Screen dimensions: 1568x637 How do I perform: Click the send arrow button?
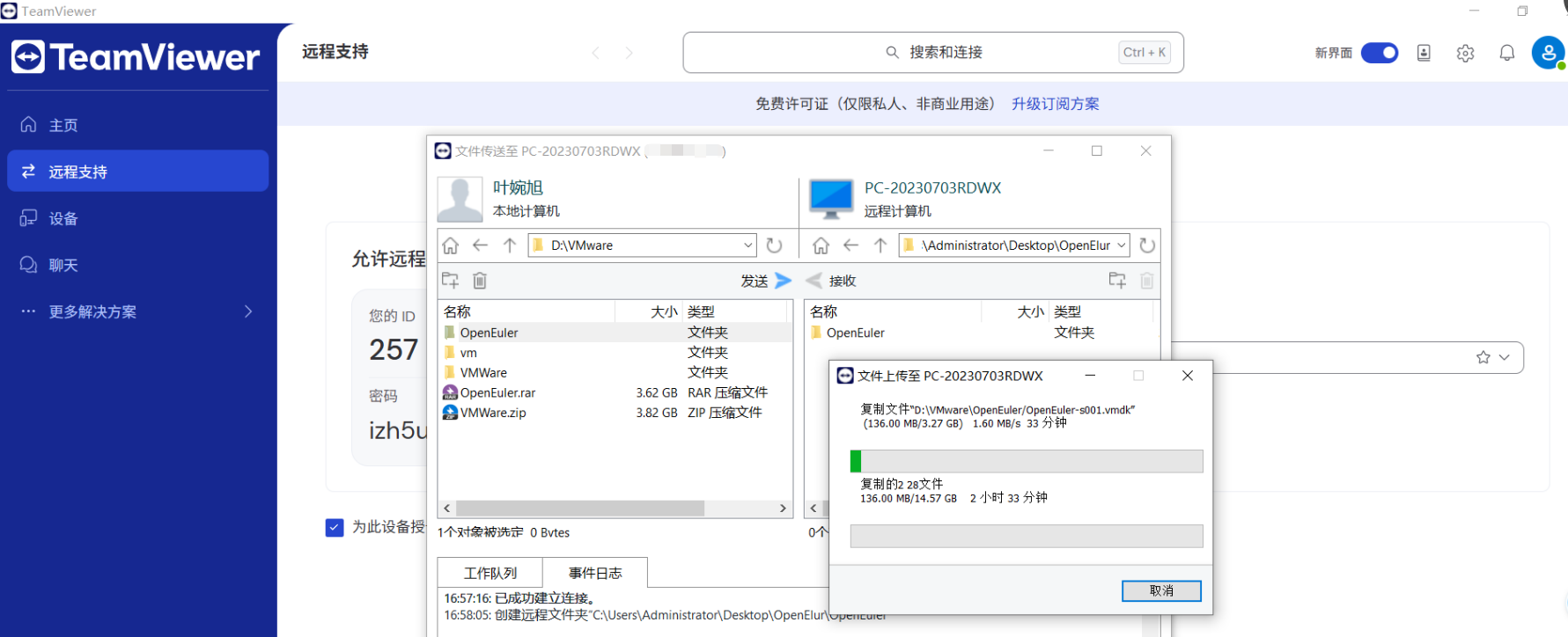[783, 281]
